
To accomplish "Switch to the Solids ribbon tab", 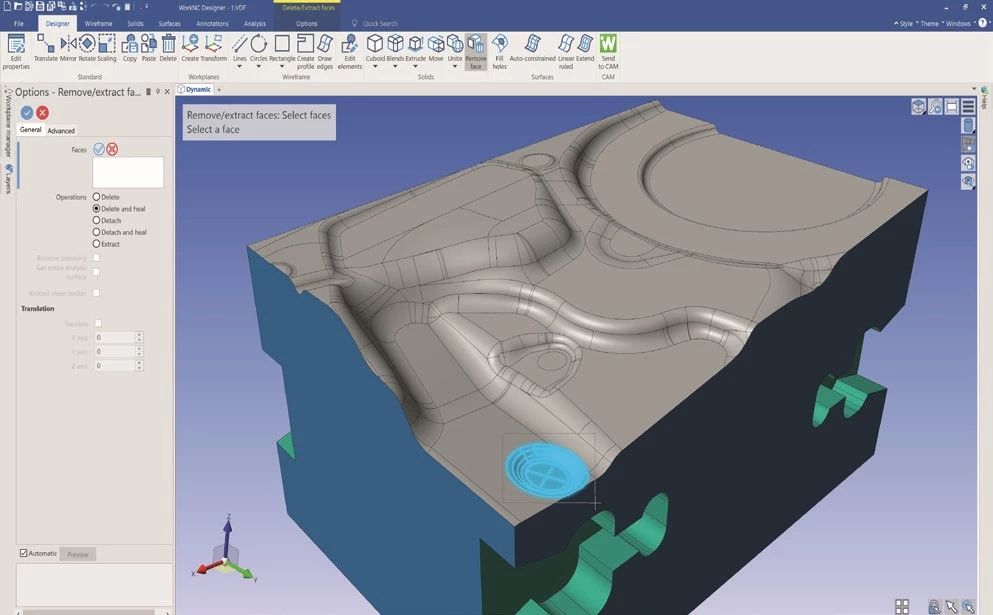I will tap(135, 23).
